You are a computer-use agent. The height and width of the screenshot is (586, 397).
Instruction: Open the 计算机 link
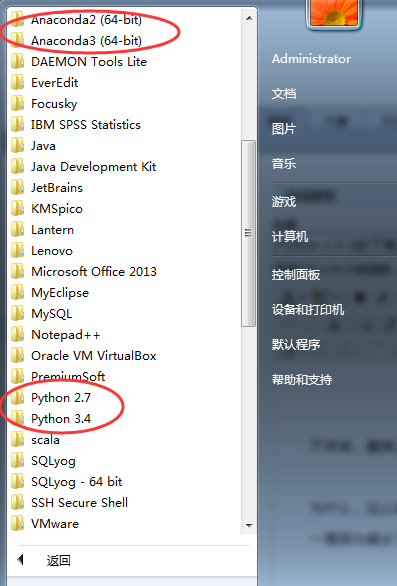click(290, 237)
